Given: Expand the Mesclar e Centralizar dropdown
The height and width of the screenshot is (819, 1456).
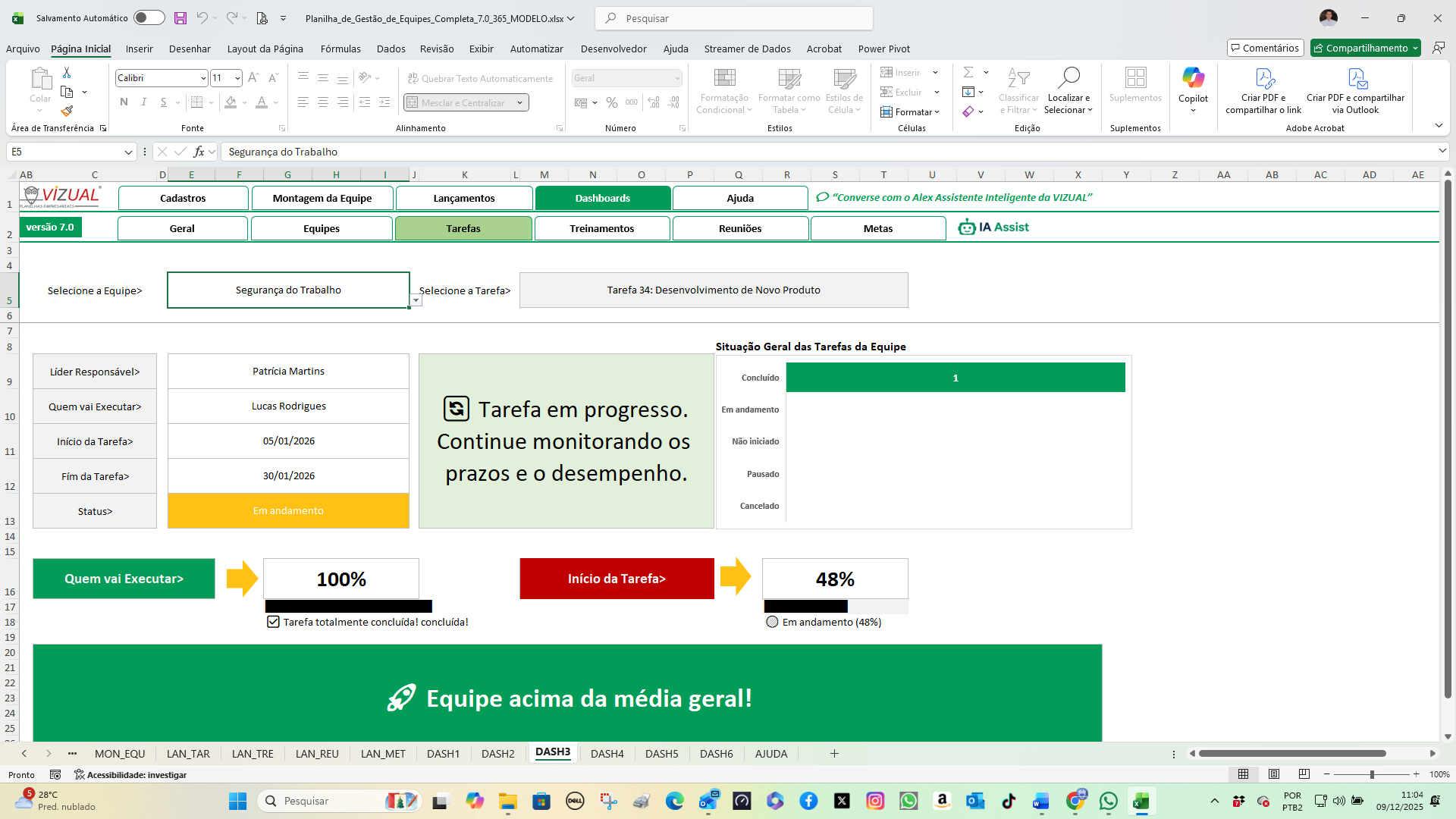Looking at the screenshot, I should [x=520, y=102].
